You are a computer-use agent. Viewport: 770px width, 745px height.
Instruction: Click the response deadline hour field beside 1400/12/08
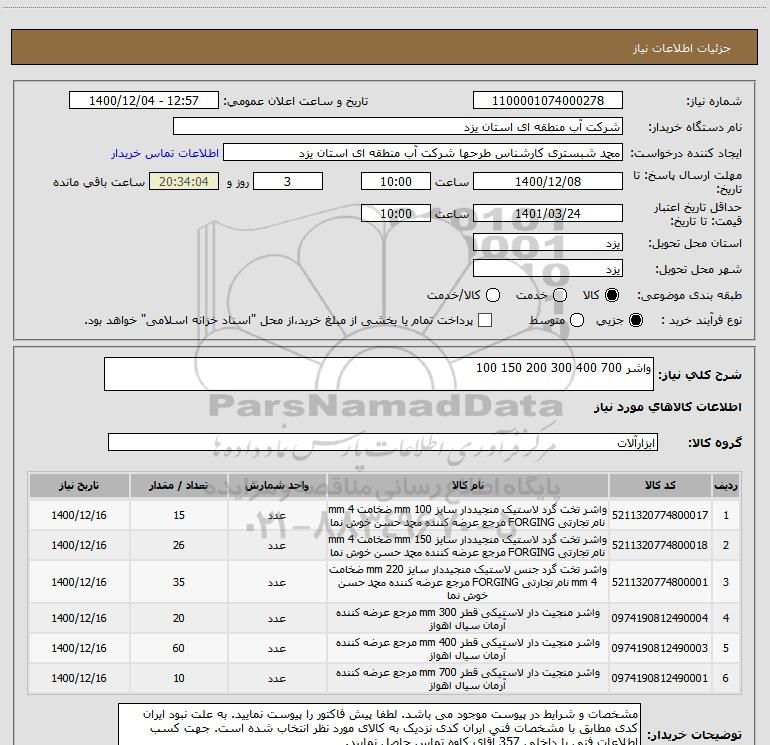click(x=396, y=181)
